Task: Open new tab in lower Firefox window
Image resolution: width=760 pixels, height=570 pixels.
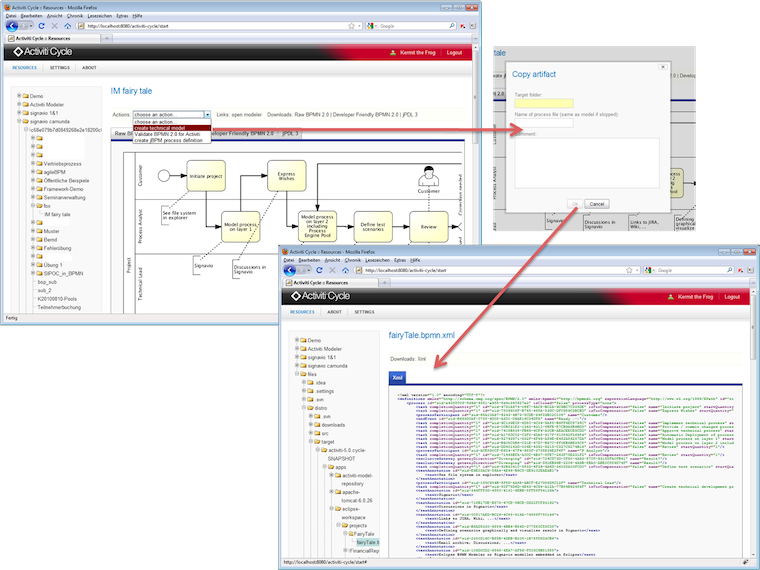Action: (384, 283)
